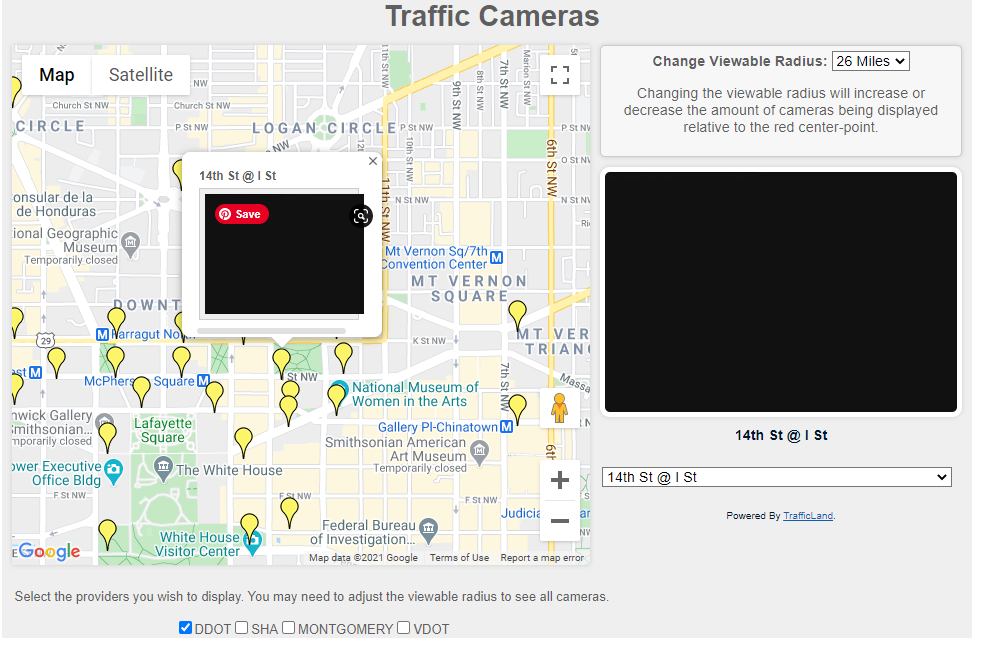Click the Street View pegman icon
This screenshot has height=664, width=997.
point(560,408)
